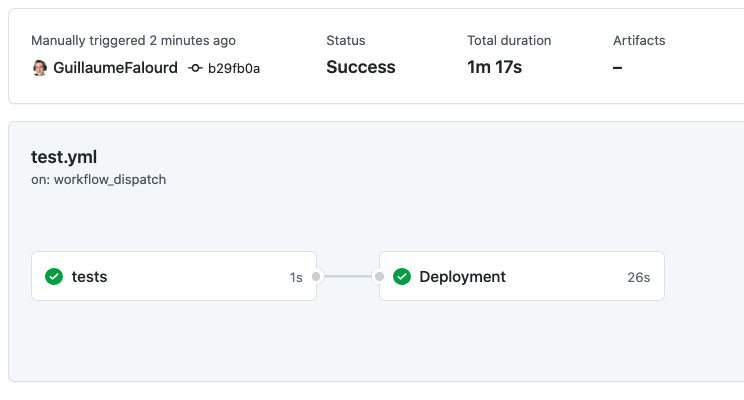The image size is (744, 400).
Task: Click the test.yml workflow title
Action: click(64, 157)
